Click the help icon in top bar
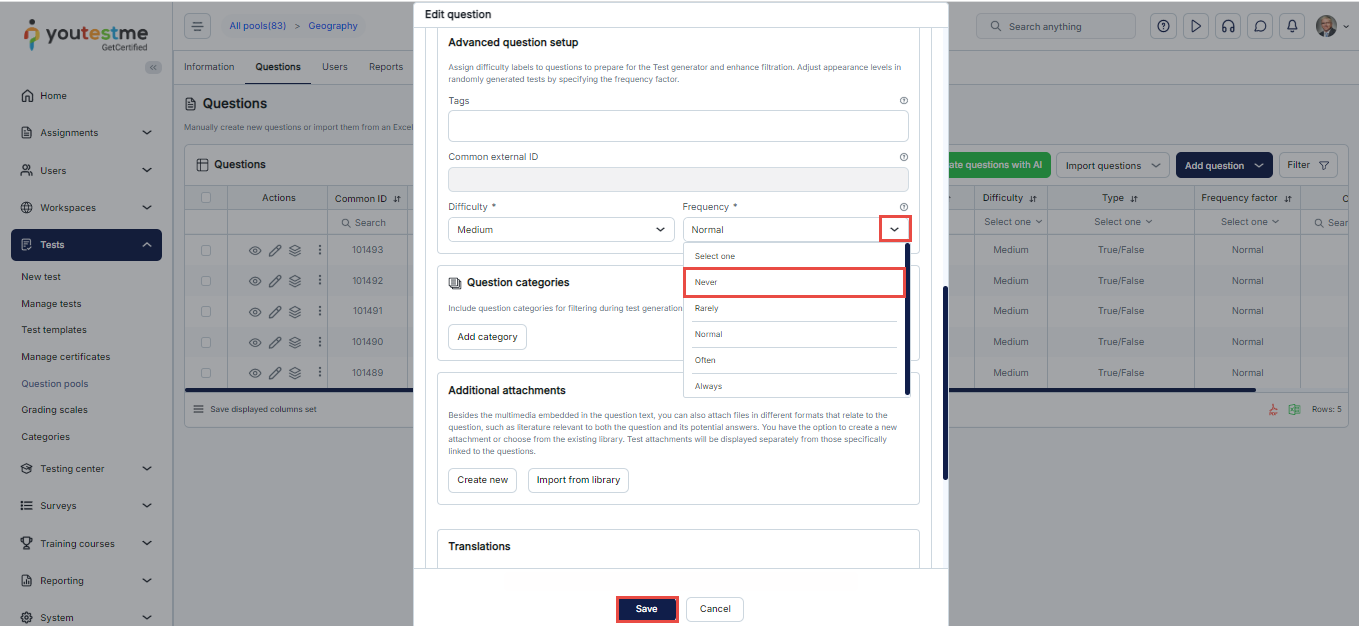Screen dimensions: 1359x626 (x=1163, y=27)
